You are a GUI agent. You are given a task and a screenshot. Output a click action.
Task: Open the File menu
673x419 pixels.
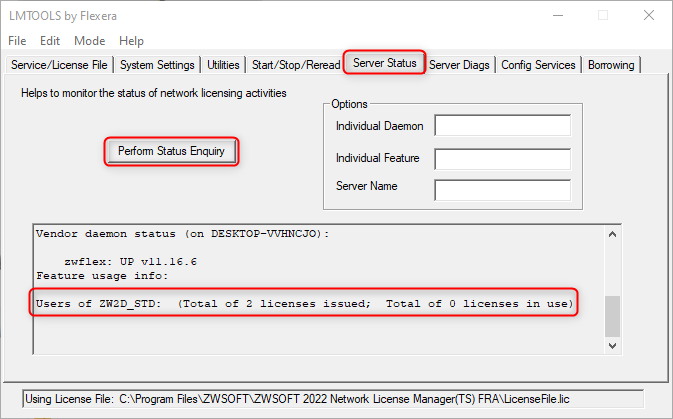point(17,41)
